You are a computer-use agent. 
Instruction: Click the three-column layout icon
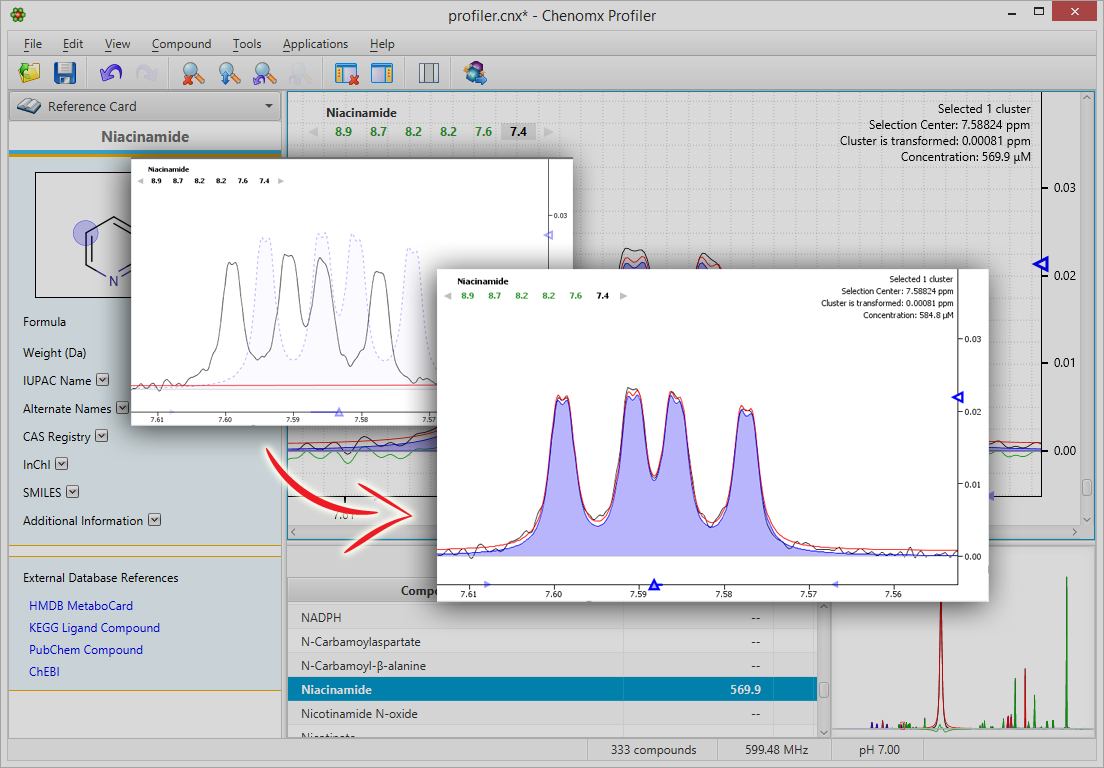[x=429, y=73]
